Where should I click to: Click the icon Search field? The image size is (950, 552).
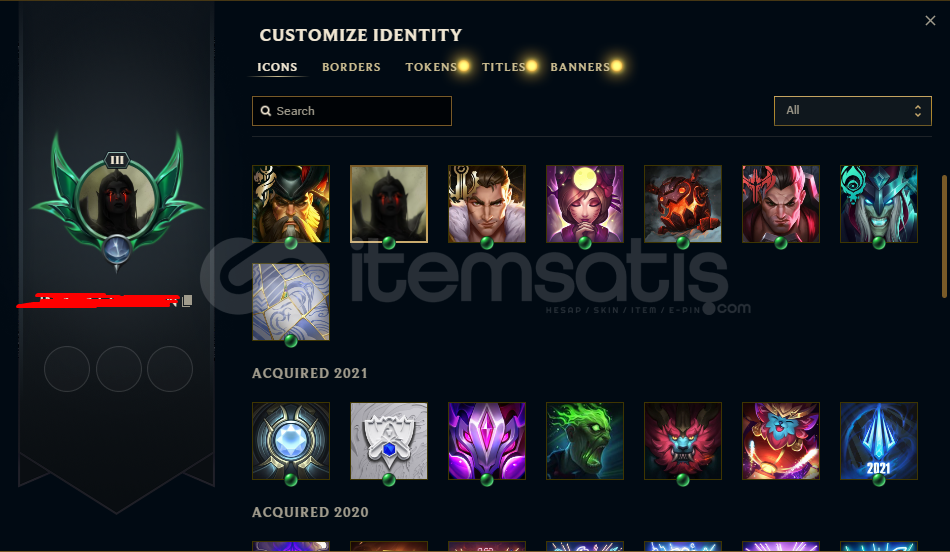(x=352, y=111)
